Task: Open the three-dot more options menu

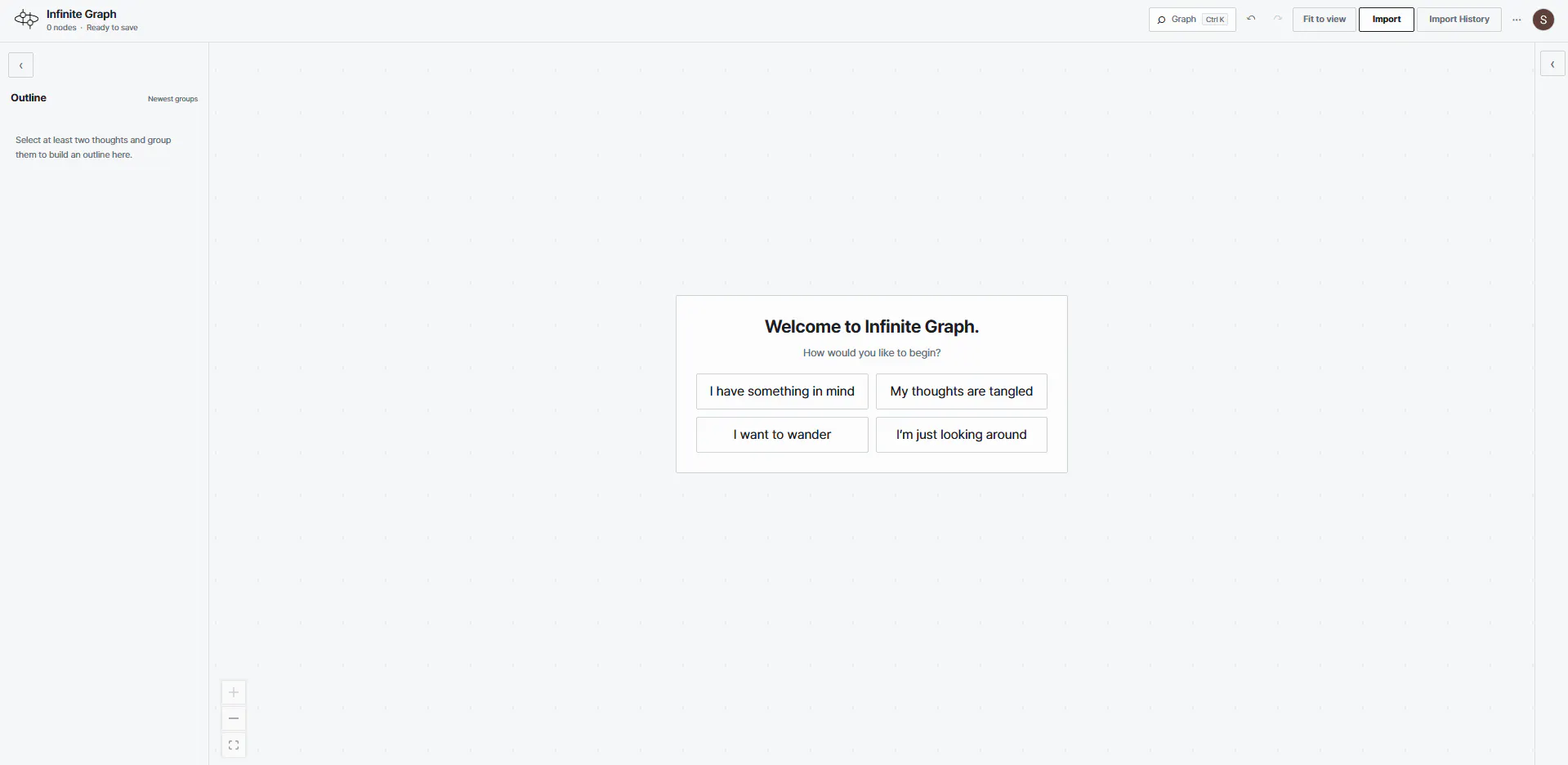Action: [x=1517, y=20]
